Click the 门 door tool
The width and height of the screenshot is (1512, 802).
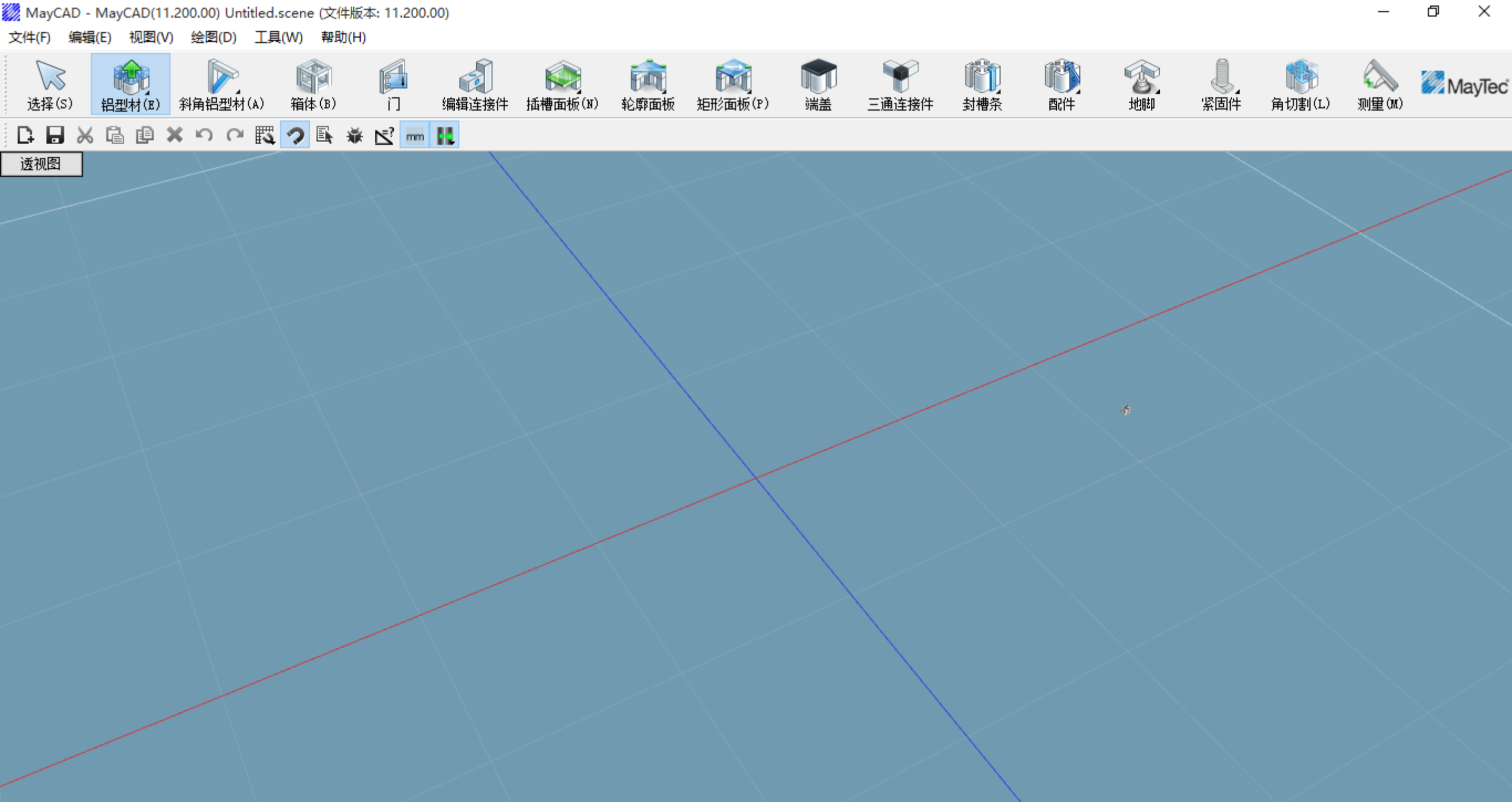coord(393,85)
